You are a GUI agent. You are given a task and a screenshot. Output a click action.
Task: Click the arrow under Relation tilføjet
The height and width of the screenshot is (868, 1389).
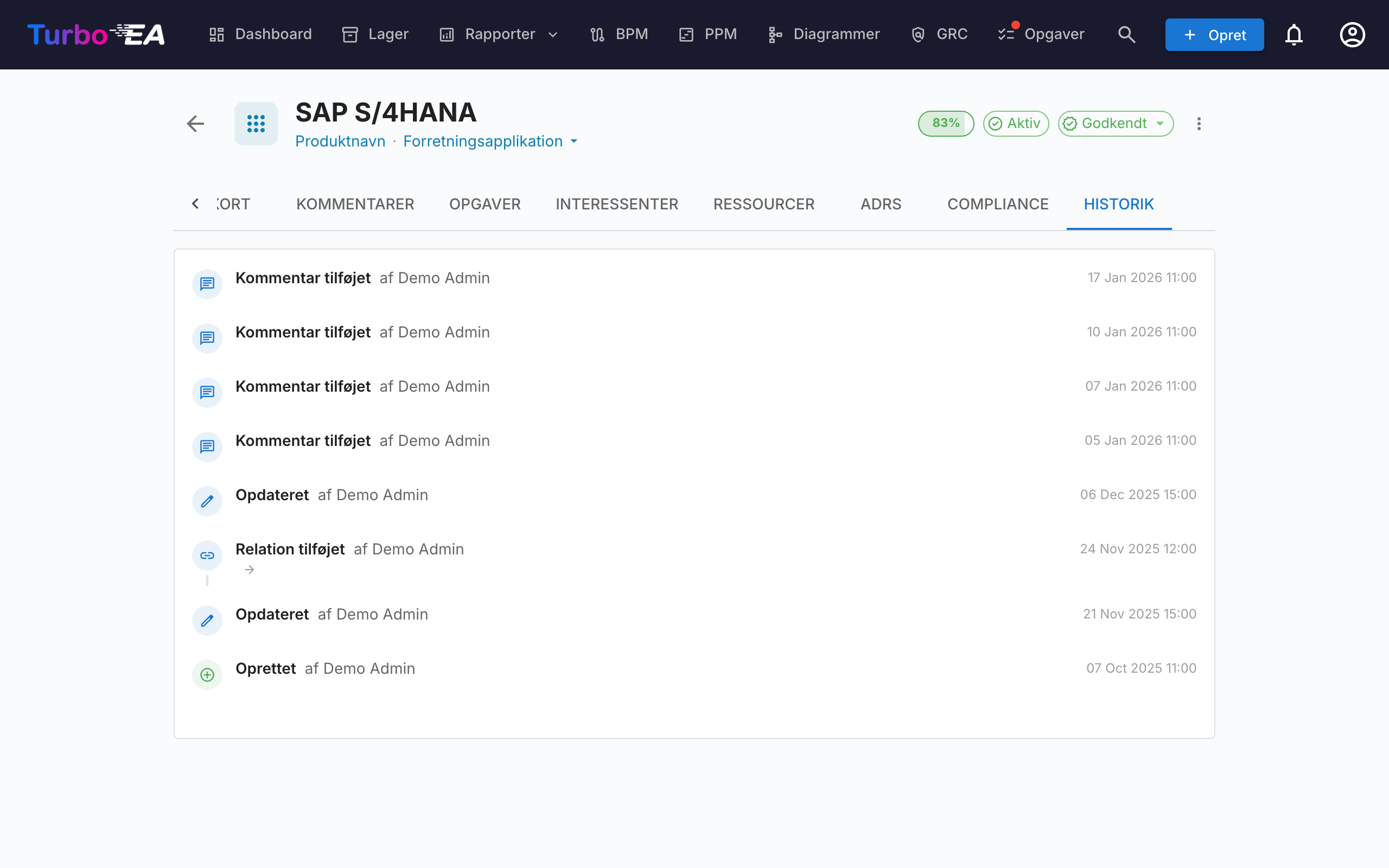tap(249, 570)
